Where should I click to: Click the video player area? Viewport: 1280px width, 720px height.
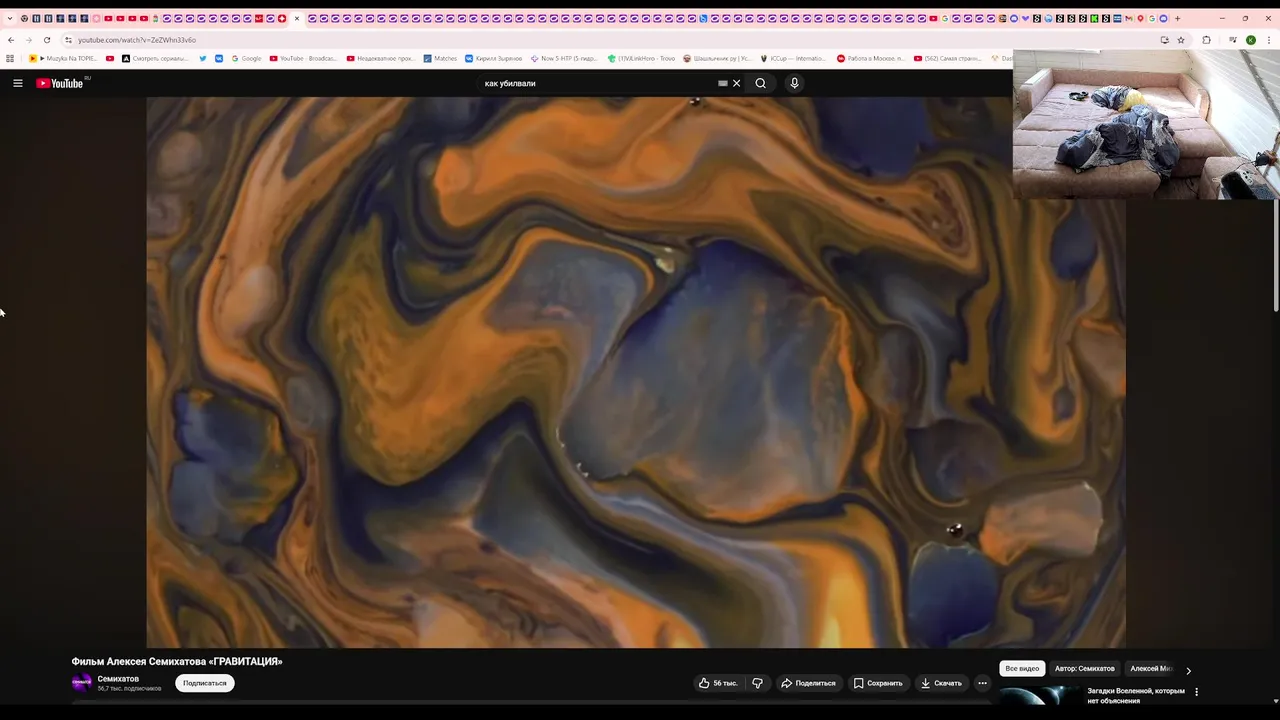click(636, 372)
